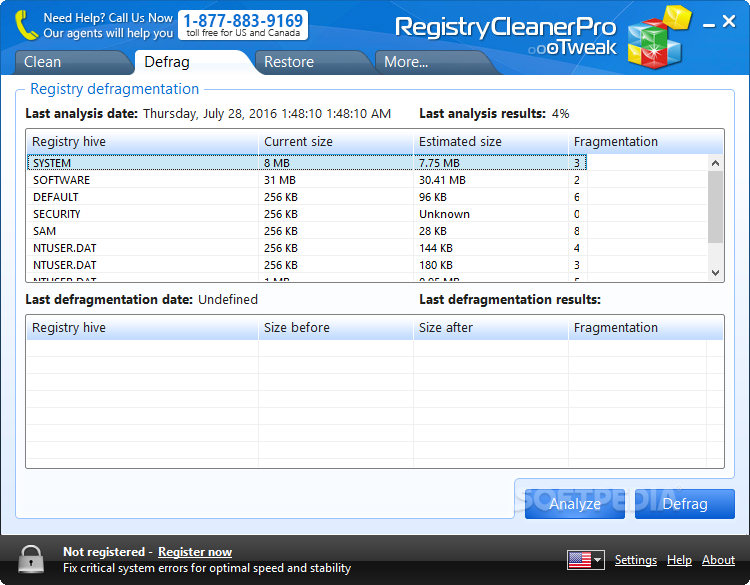Viewport: 750px width, 585px height.
Task: Click Fragmentation header in analysis table
Action: point(646,142)
